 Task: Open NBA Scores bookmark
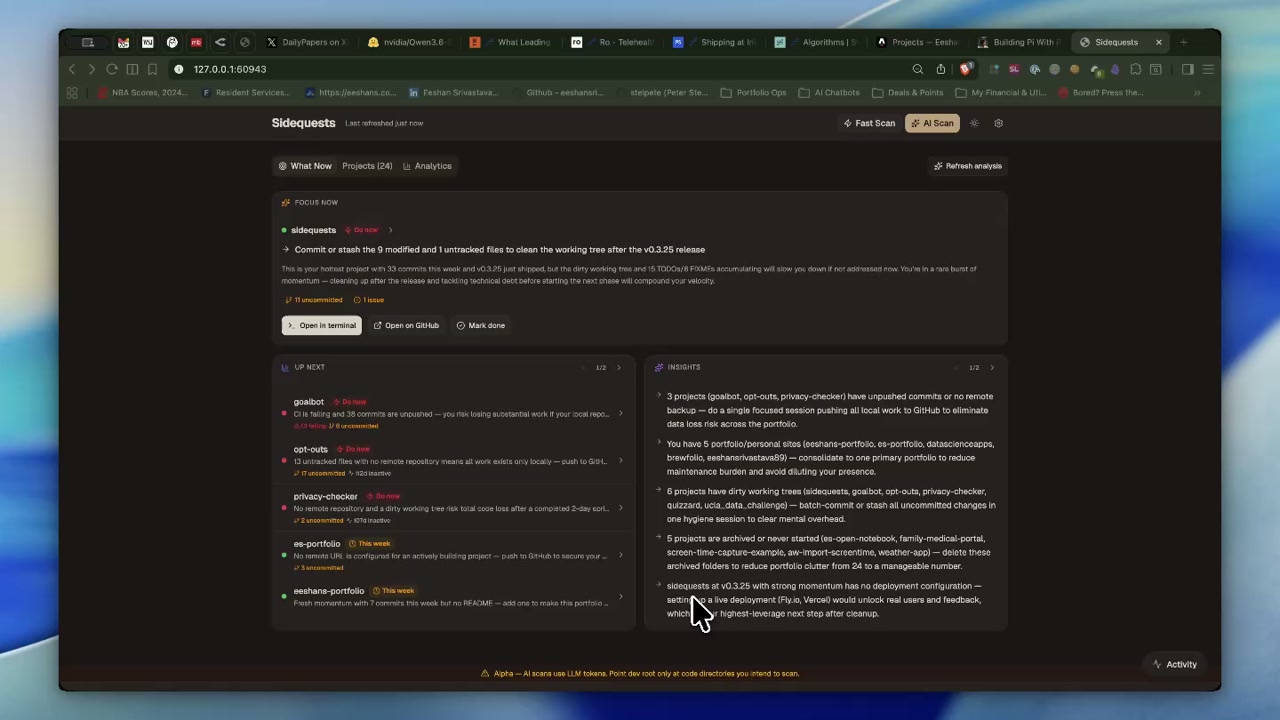[x=141, y=92]
